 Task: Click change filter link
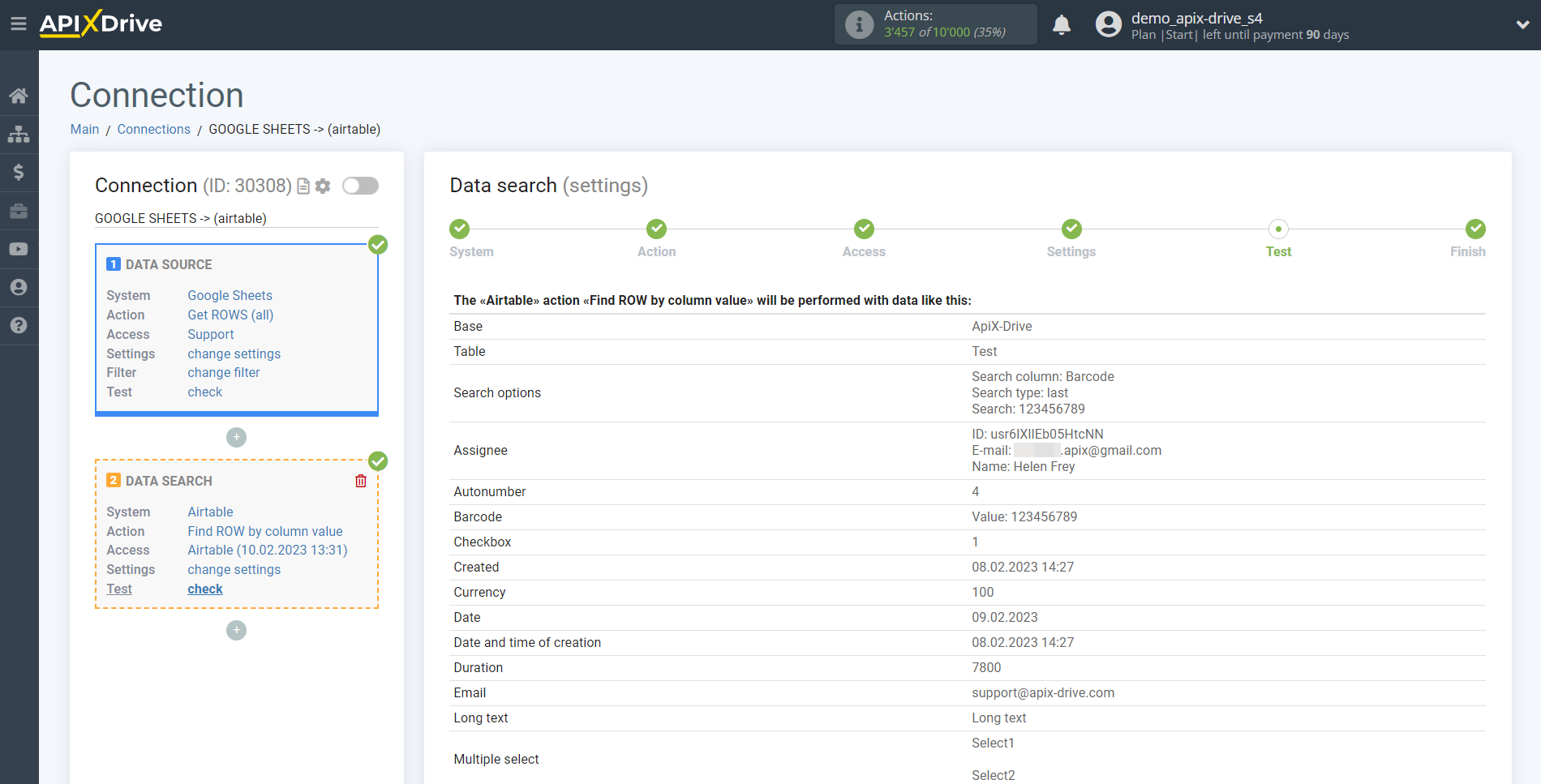(x=223, y=372)
